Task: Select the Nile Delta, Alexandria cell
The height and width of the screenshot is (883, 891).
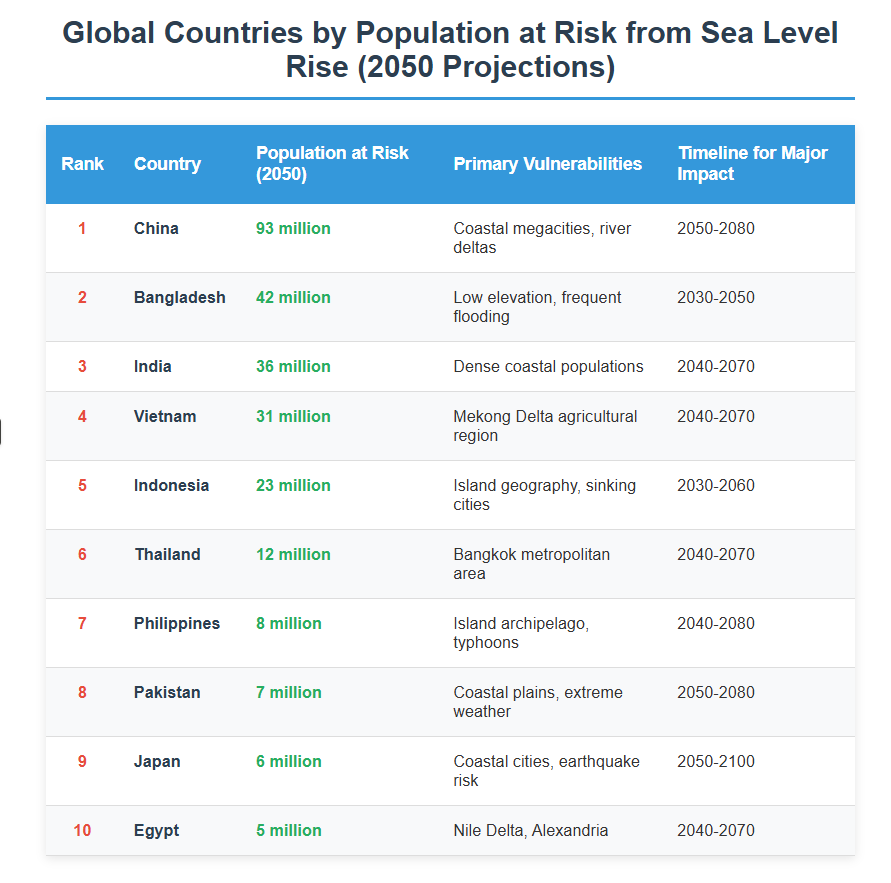Action: 530,831
